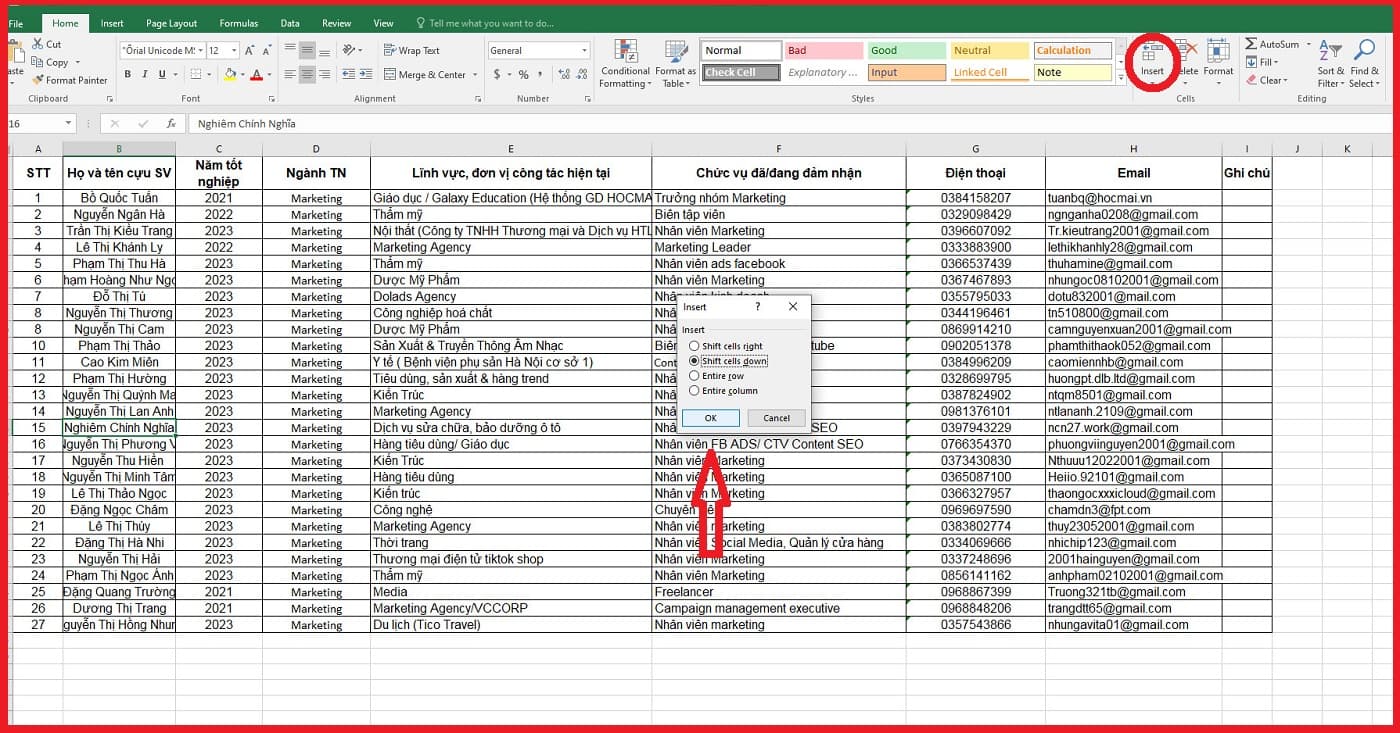Switch to the Formulas tab
The width and height of the screenshot is (1400, 733).
click(x=238, y=23)
